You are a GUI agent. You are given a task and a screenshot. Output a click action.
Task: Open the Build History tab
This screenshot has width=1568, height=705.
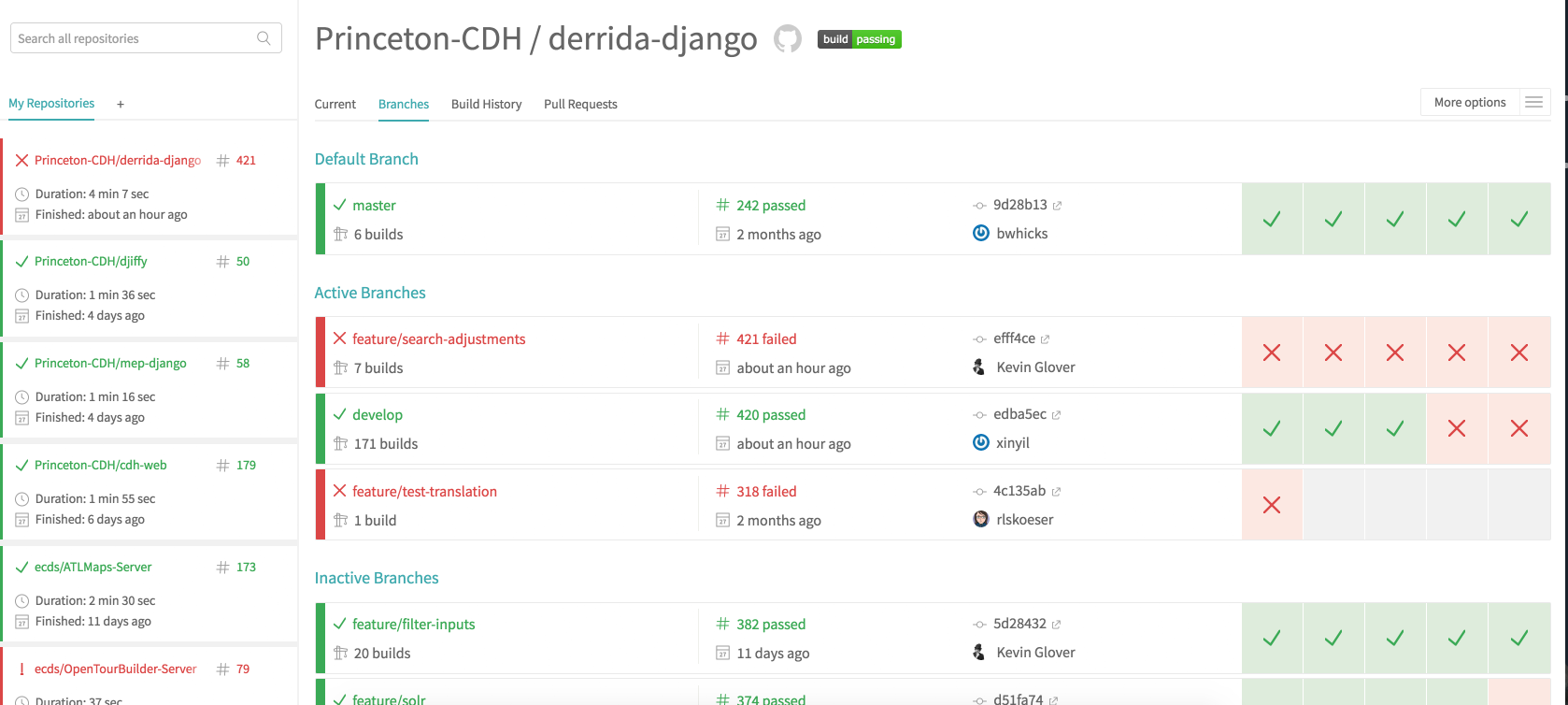[487, 104]
